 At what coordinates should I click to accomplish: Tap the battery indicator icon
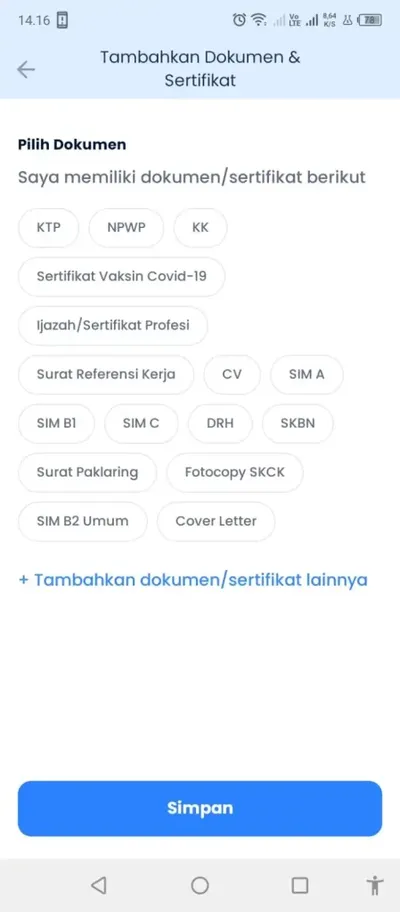[x=370, y=20]
